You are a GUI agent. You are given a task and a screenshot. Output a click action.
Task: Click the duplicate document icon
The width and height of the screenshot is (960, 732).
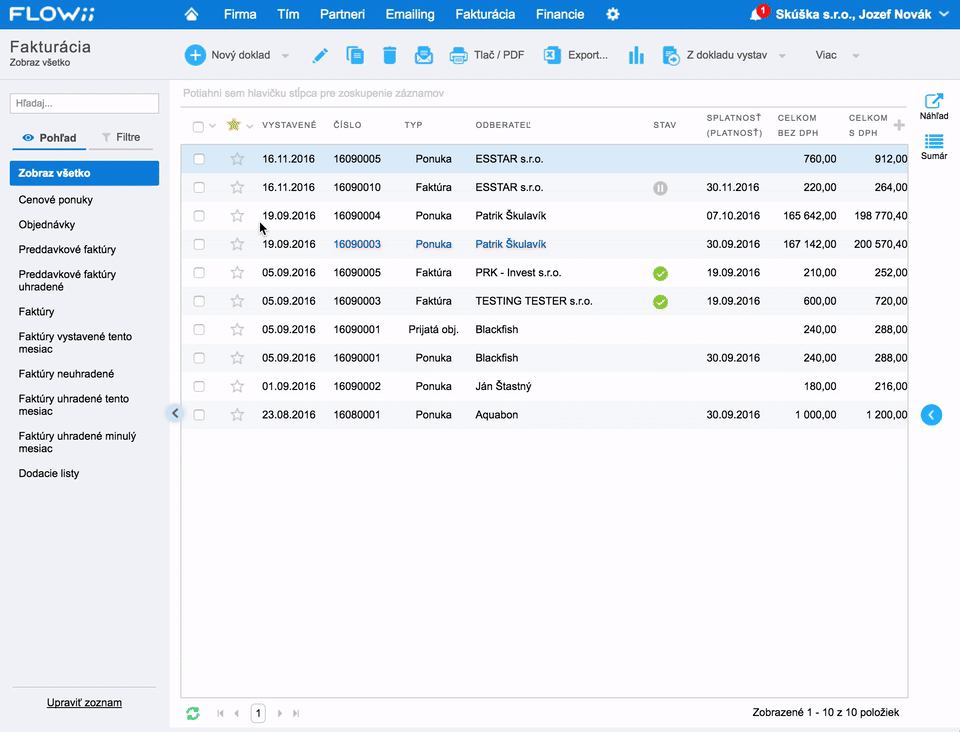click(355, 55)
